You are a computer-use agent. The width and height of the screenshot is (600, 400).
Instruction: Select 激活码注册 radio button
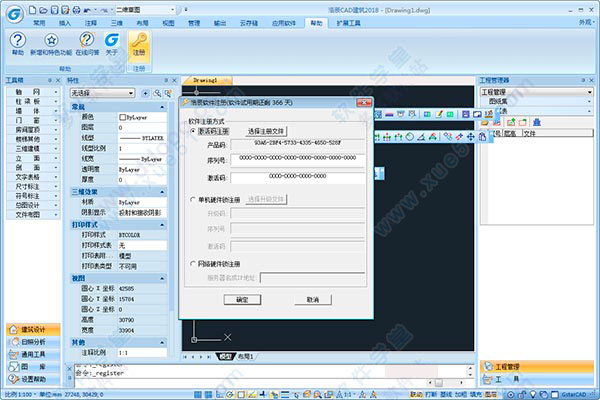(x=193, y=130)
